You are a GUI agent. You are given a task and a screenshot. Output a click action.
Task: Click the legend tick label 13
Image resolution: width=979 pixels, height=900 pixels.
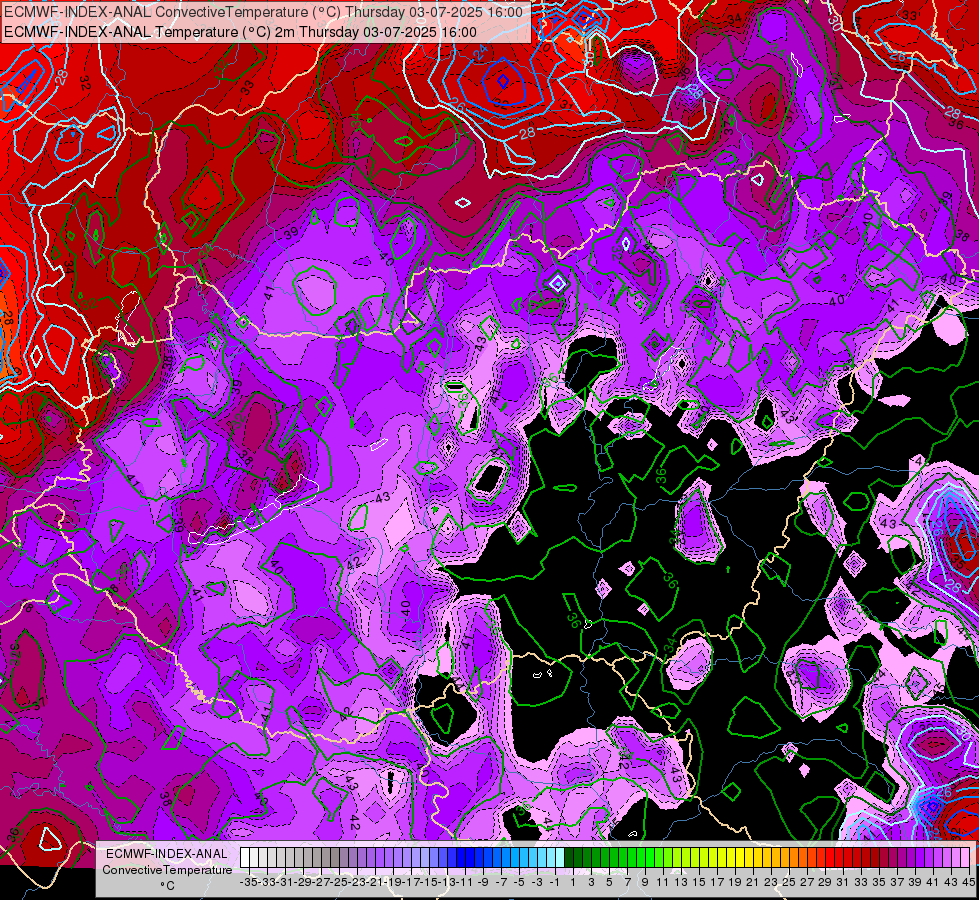pos(681,882)
